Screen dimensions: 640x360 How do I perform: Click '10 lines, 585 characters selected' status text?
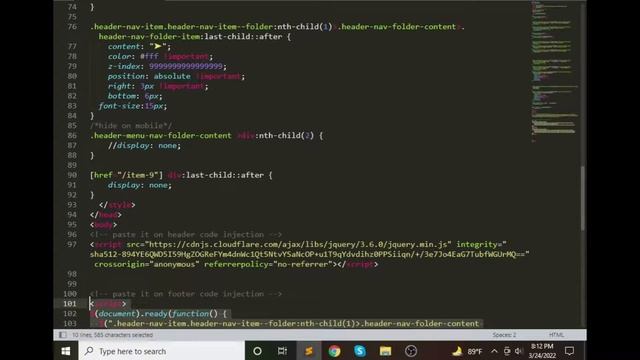click(x=112, y=335)
